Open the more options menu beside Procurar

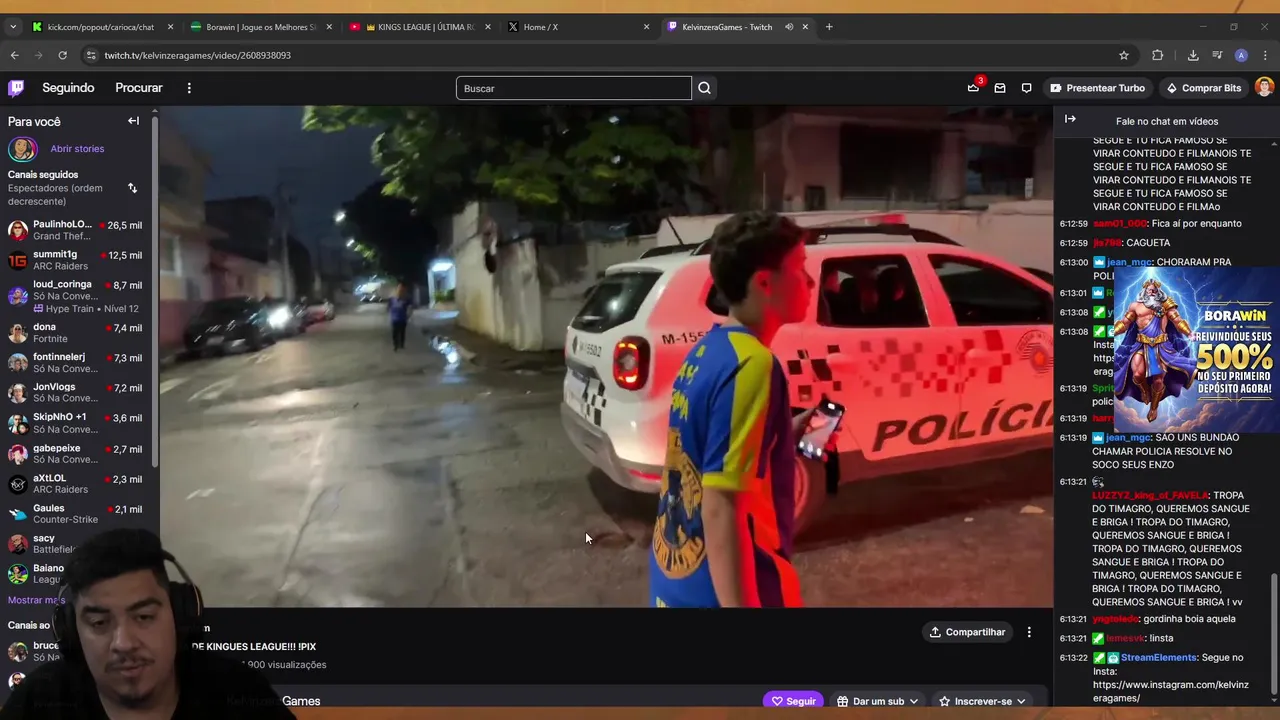click(189, 88)
